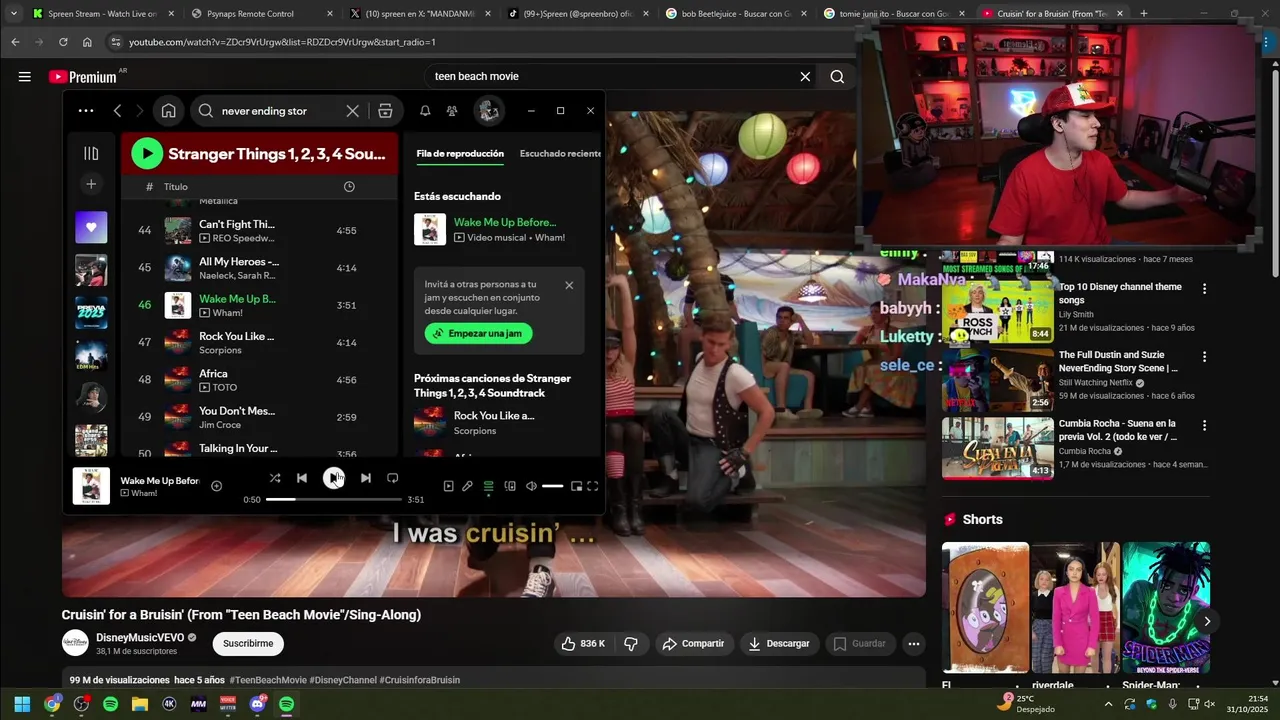The height and width of the screenshot is (720, 1280).
Task: Switch to tomie junji ito browser tab
Action: [892, 14]
